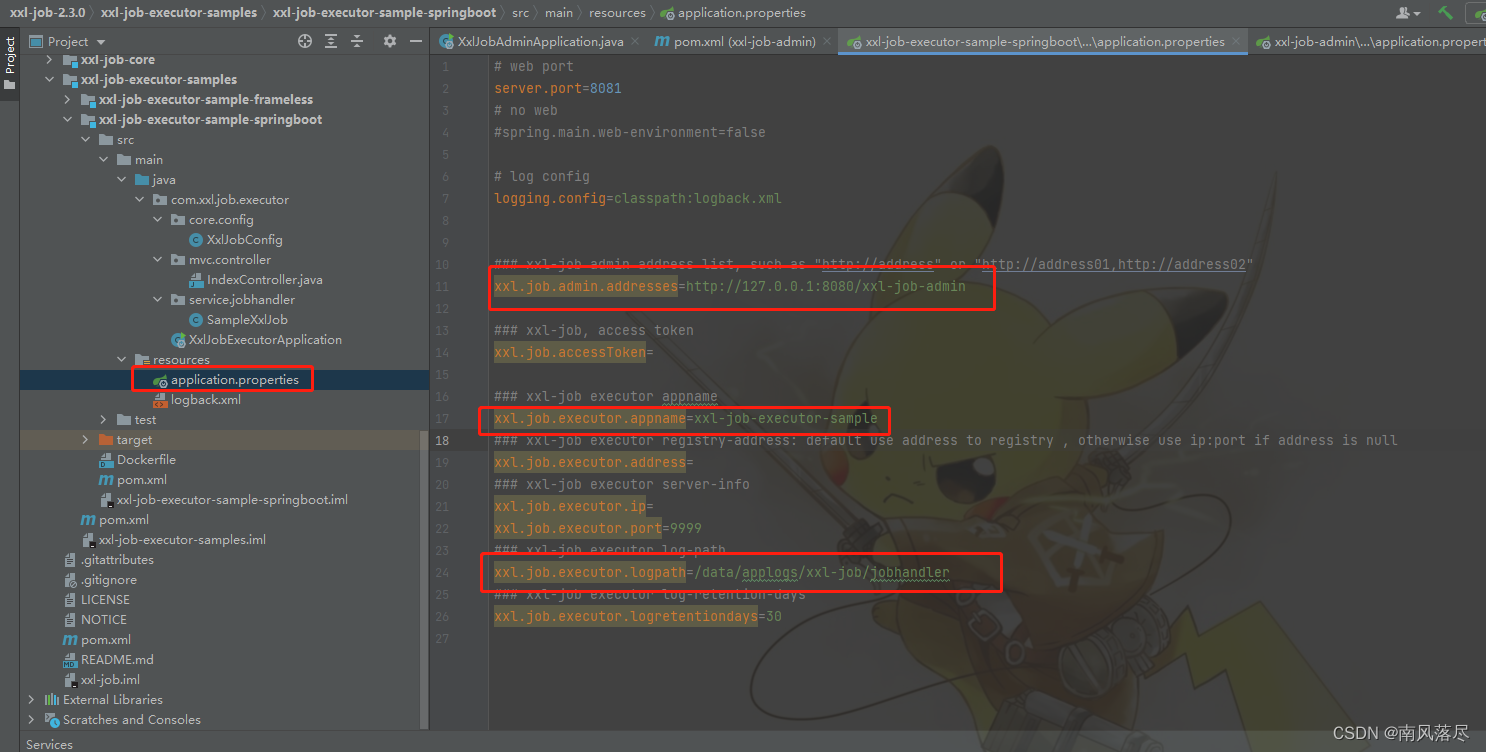Screen dimensions: 1486x752
Task: Click the green Build hammer icon
Action: coord(1445,12)
